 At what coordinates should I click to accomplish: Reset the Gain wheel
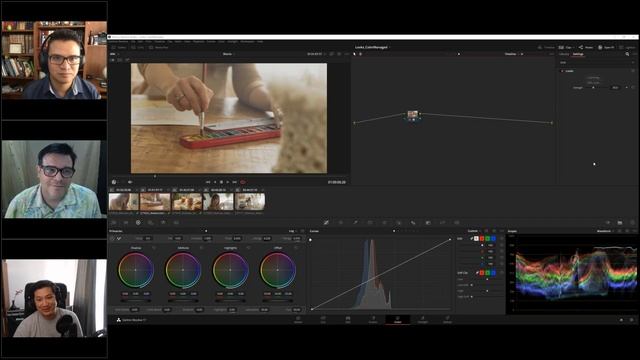click(x=249, y=248)
